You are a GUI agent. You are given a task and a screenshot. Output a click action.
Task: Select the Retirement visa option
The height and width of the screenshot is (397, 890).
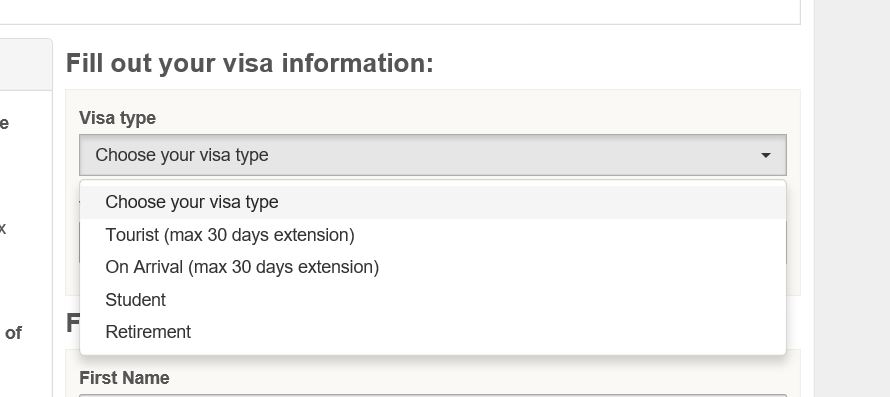point(433,332)
